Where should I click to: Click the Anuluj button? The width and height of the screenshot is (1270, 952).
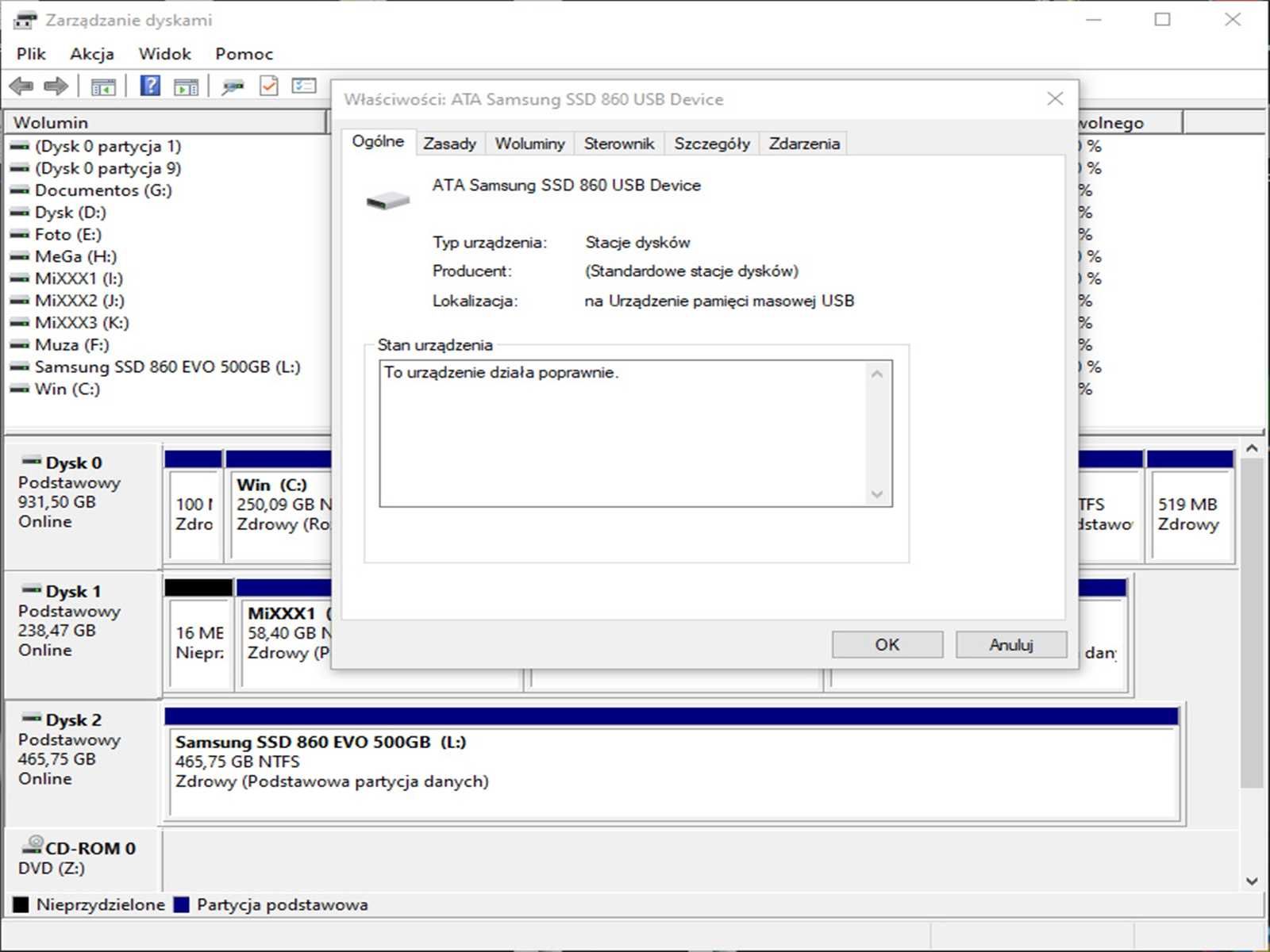(1011, 644)
